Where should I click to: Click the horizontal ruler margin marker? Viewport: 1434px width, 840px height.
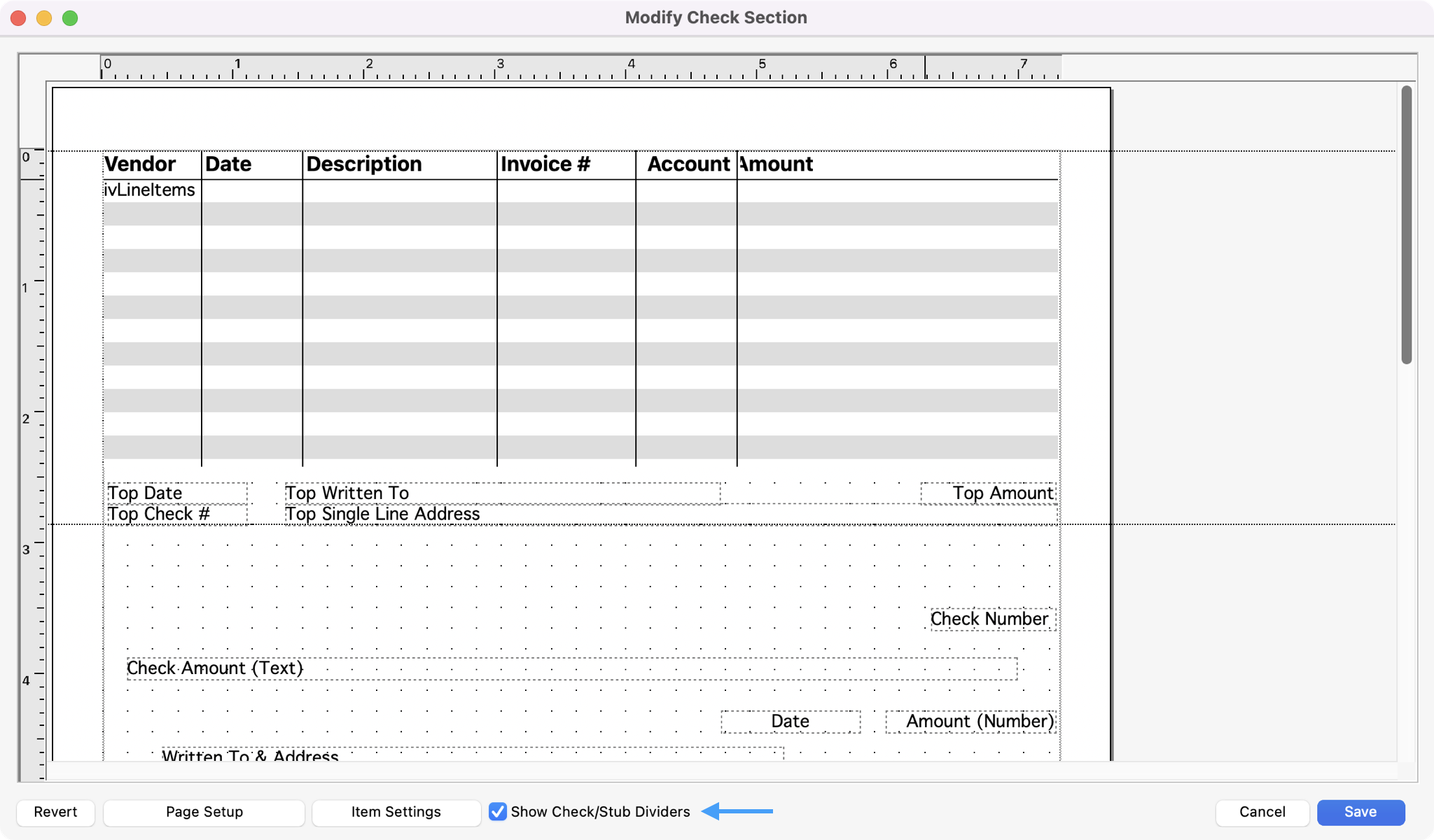pos(925,67)
